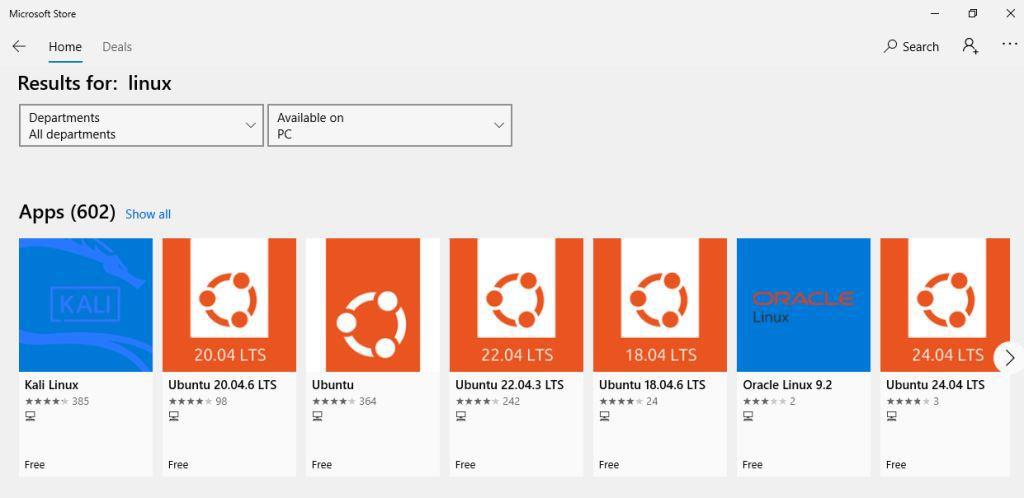Click the star rating of Kali Linux

[x=46, y=401]
